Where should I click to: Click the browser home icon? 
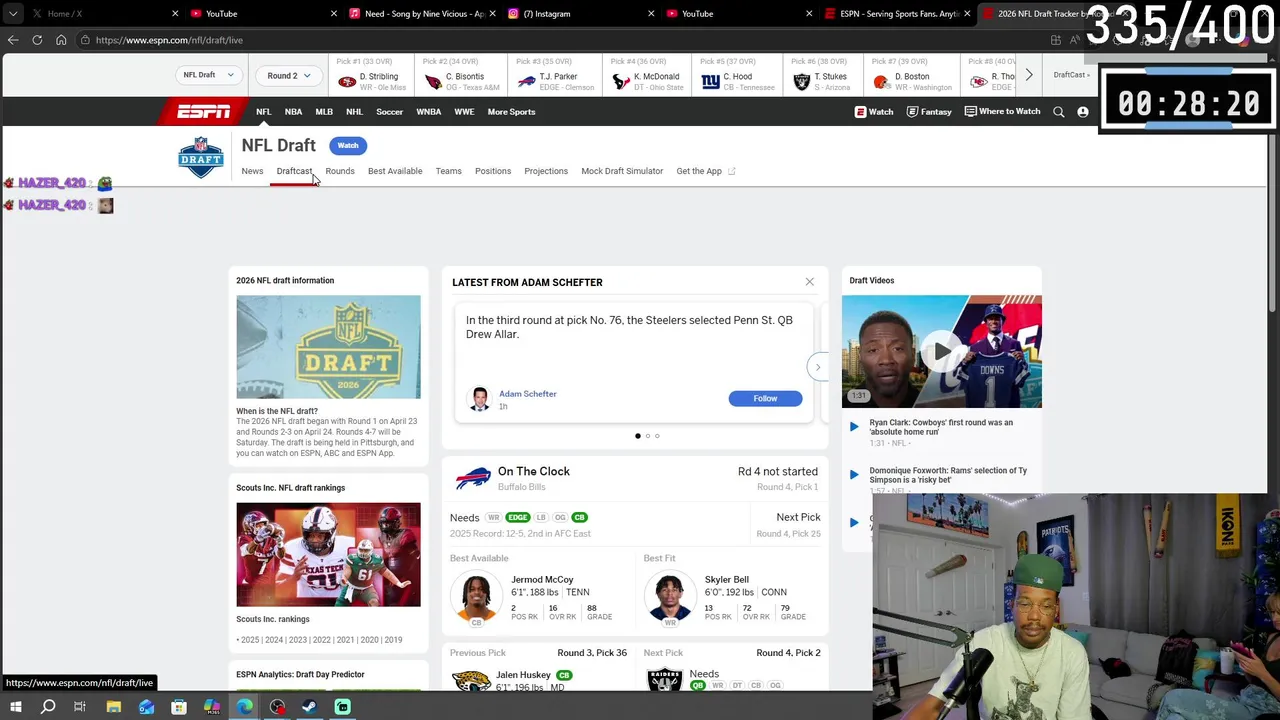tap(61, 40)
